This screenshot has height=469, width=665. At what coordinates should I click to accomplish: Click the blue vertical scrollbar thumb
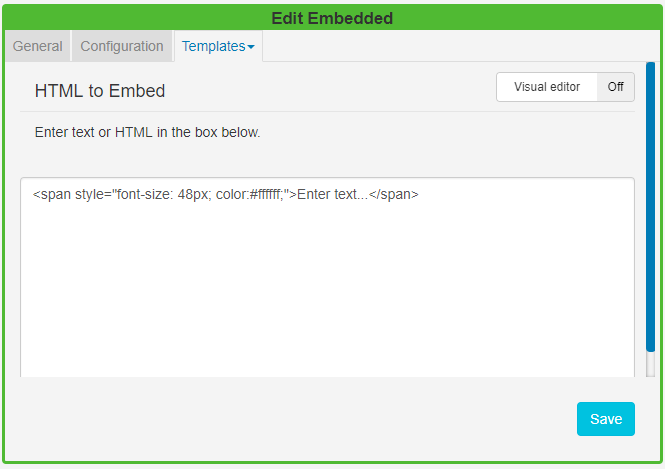(650, 200)
